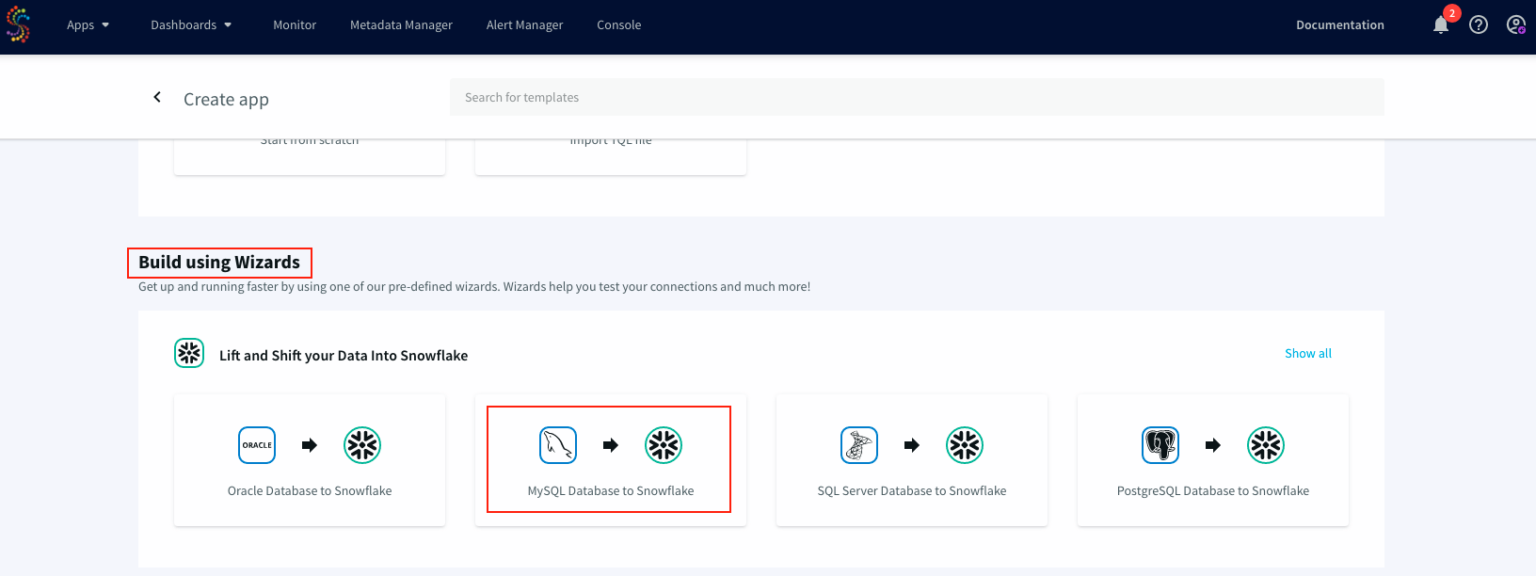Image resolution: width=1536 pixels, height=576 pixels.
Task: Open the Documentation link
Action: click(x=1340, y=25)
